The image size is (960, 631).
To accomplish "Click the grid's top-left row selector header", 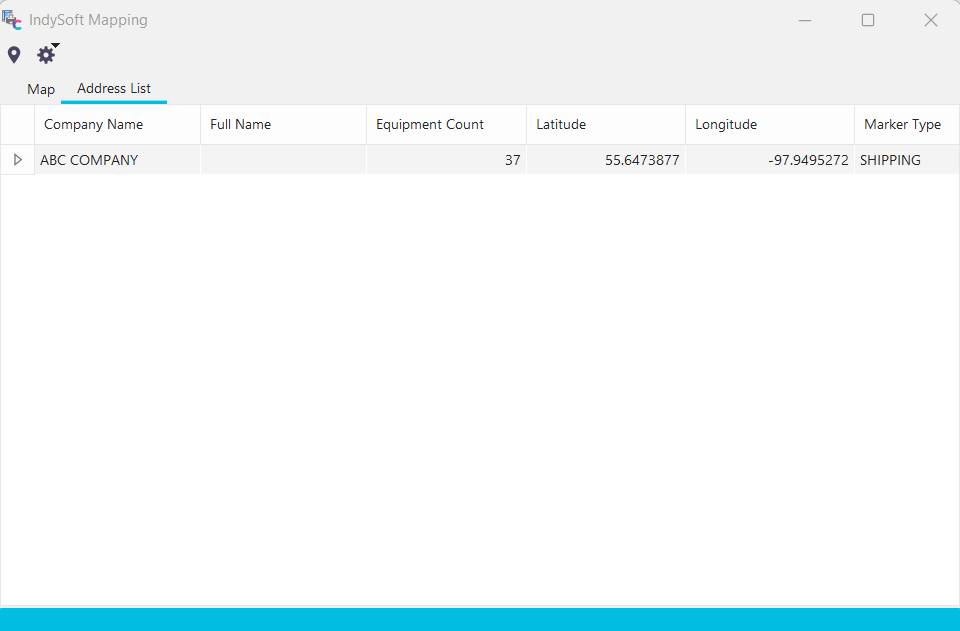I will (17, 125).
